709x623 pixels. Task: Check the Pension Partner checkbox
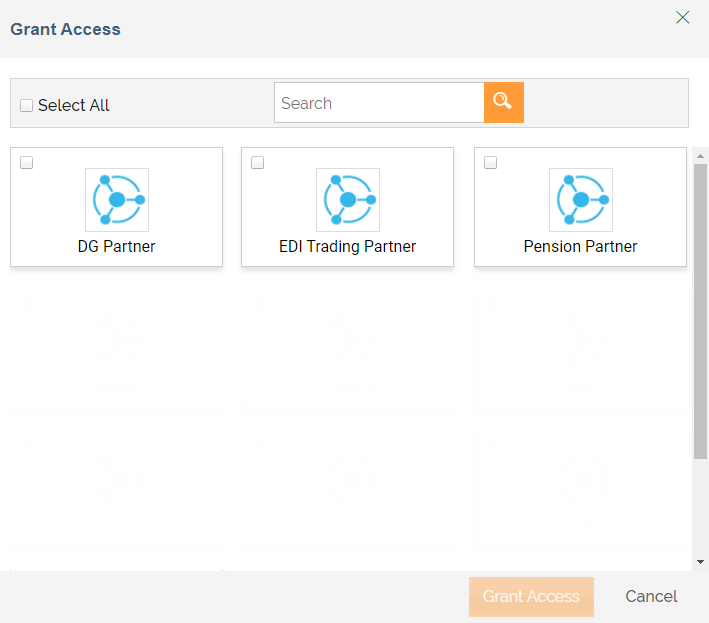coord(491,163)
